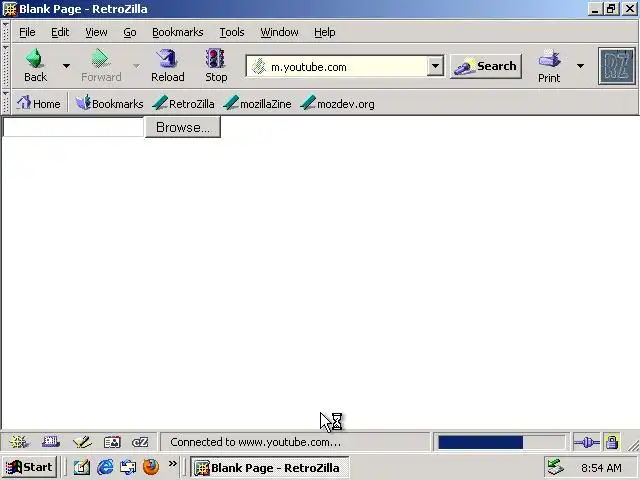Open the Navigator component in the status bar
Image resolution: width=640 pixels, height=480 pixels.
(x=19, y=442)
